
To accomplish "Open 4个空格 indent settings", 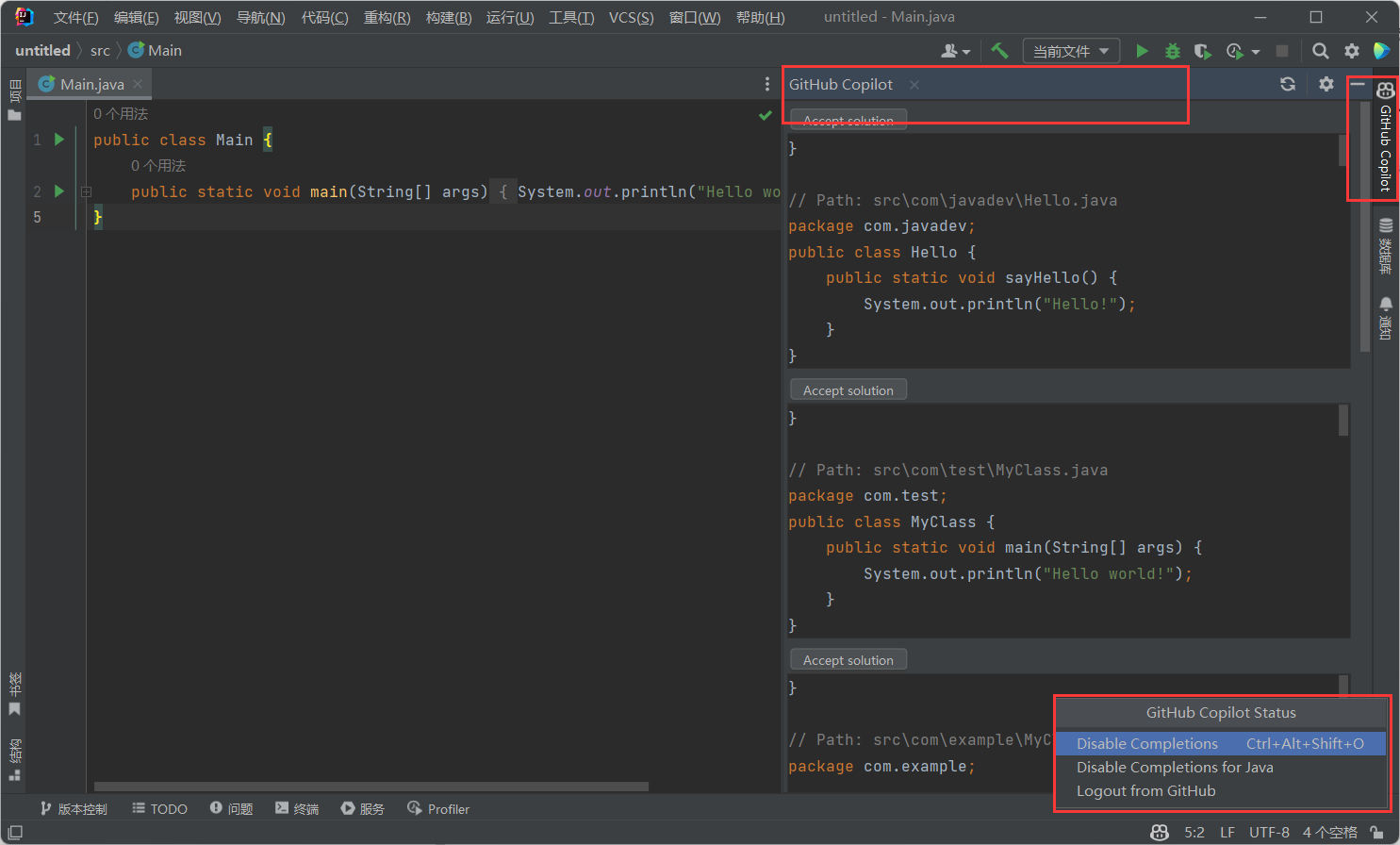I will pyautogui.click(x=1330, y=833).
